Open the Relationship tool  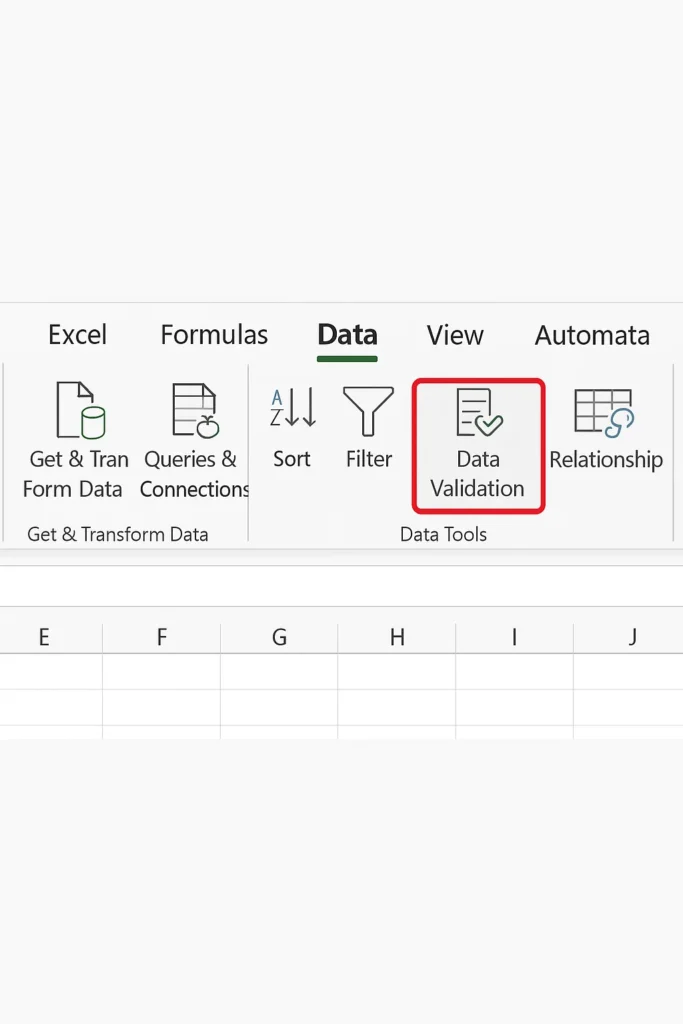tap(605, 429)
